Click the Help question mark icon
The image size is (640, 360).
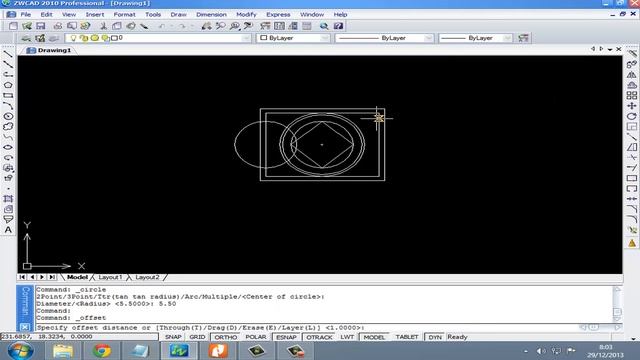click(338, 26)
